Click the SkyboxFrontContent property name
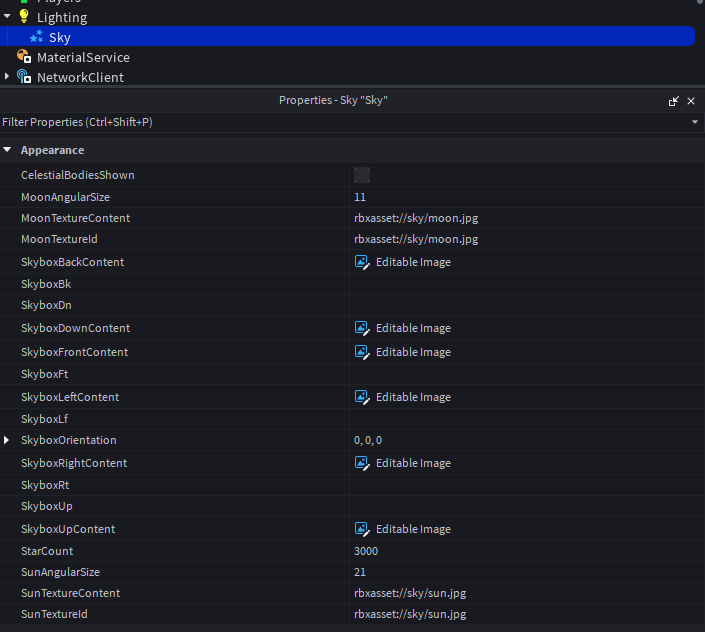Viewport: 705px width, 632px height. [75, 352]
